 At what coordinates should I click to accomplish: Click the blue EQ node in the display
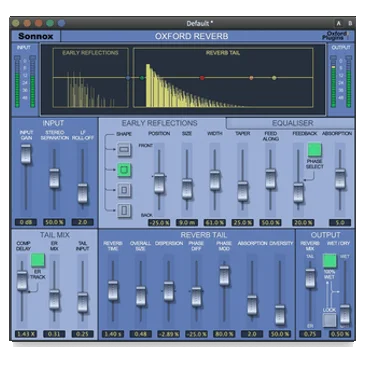(x=128, y=78)
